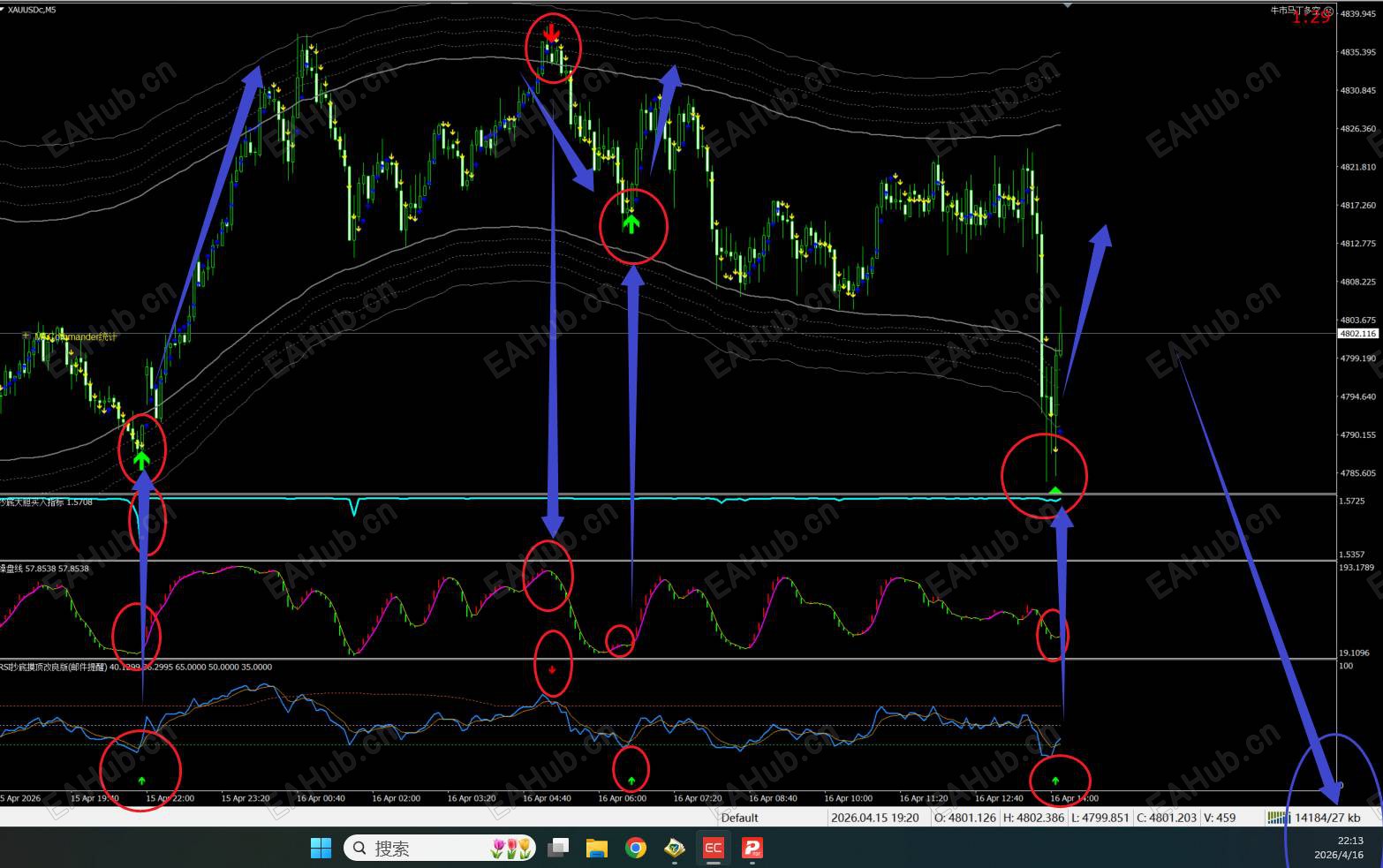Click the open price O: 4801.126
Viewport: 1383px width, 868px height.
pyautogui.click(x=964, y=818)
